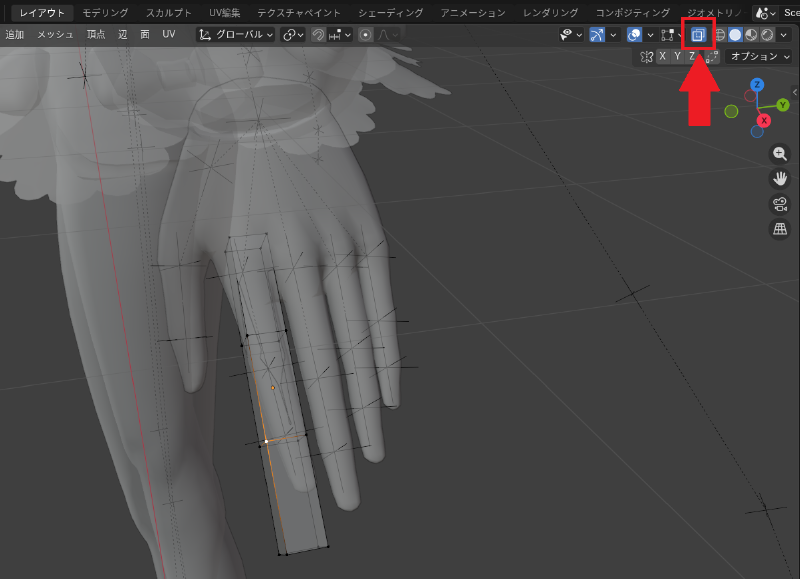Screen dimensions: 800x579
Task: Enable rendered viewport shading
Action: click(x=766, y=34)
